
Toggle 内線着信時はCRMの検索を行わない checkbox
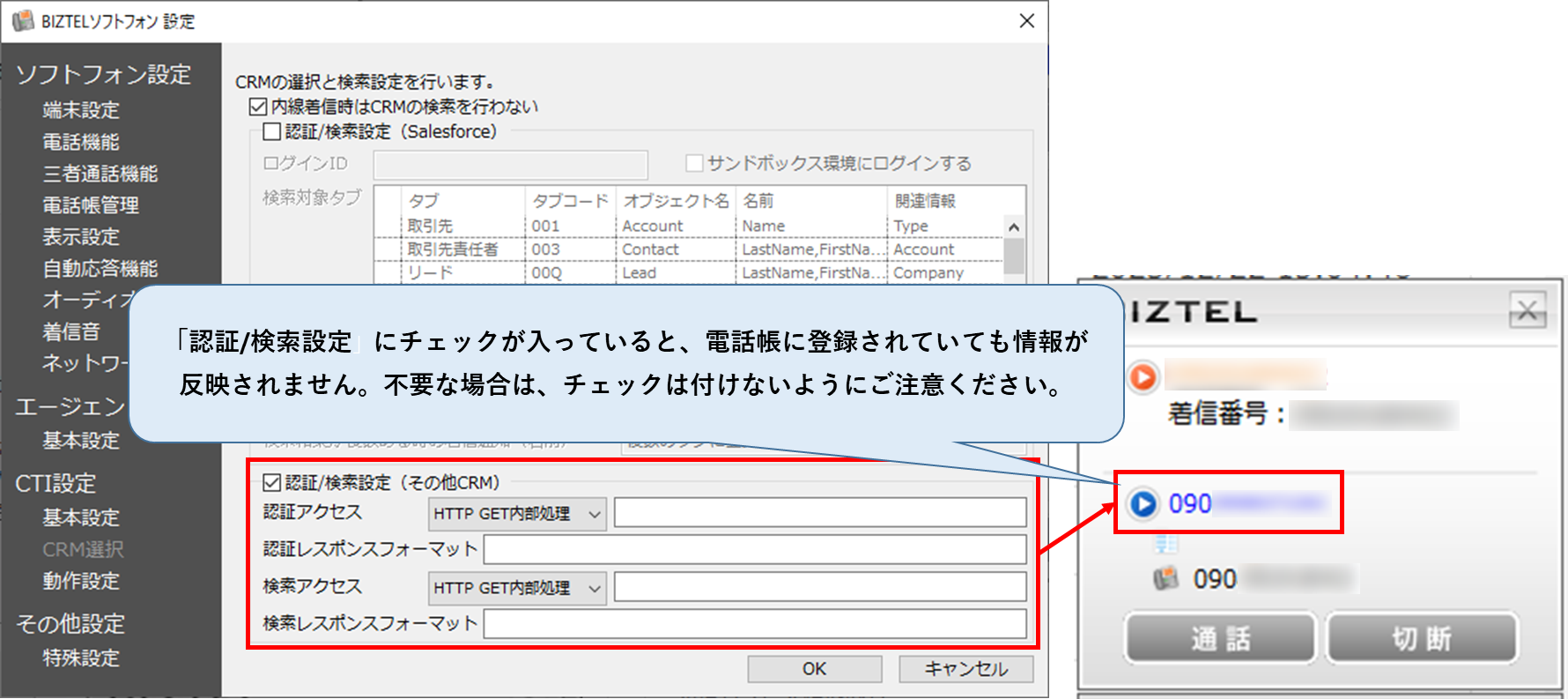pos(258,108)
